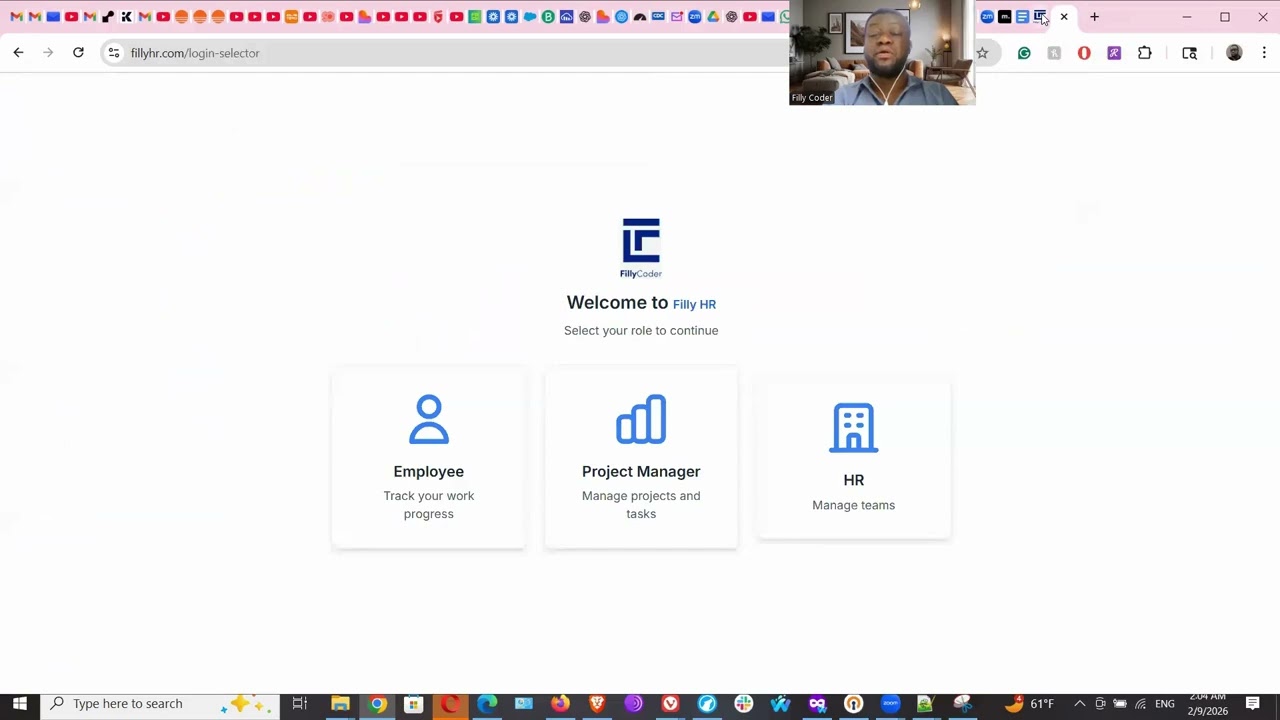Open network settings in system tray
Viewport: 1280px width, 720px height.
click(x=1140, y=704)
